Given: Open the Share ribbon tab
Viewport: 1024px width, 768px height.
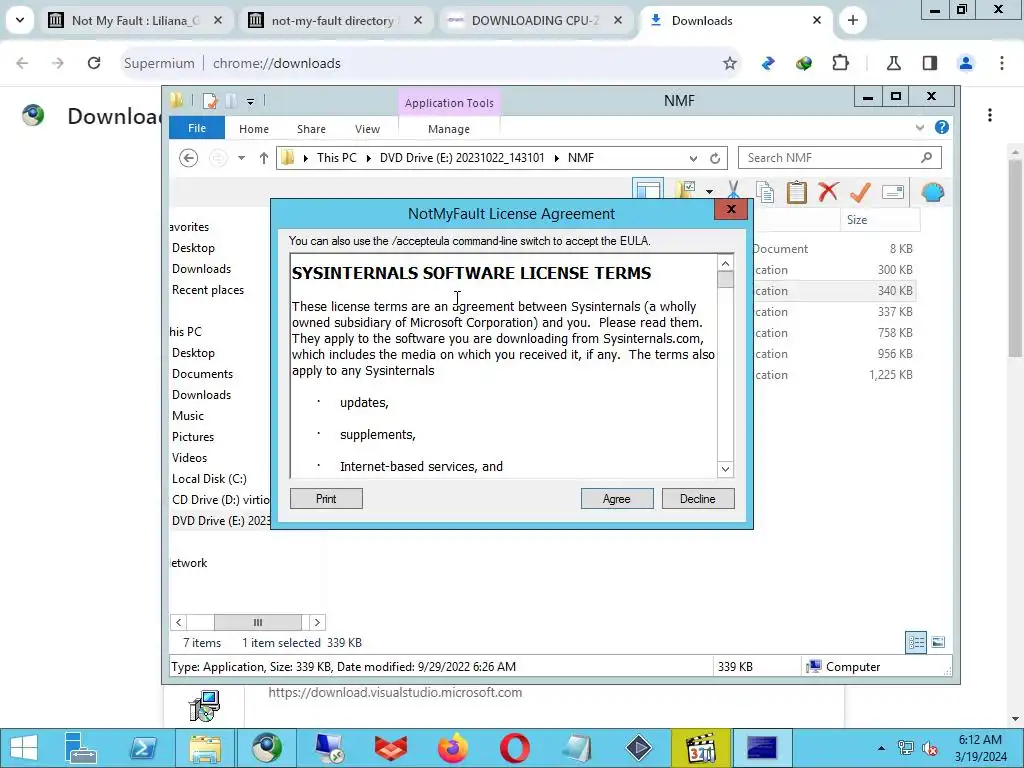Looking at the screenshot, I should coord(311,129).
